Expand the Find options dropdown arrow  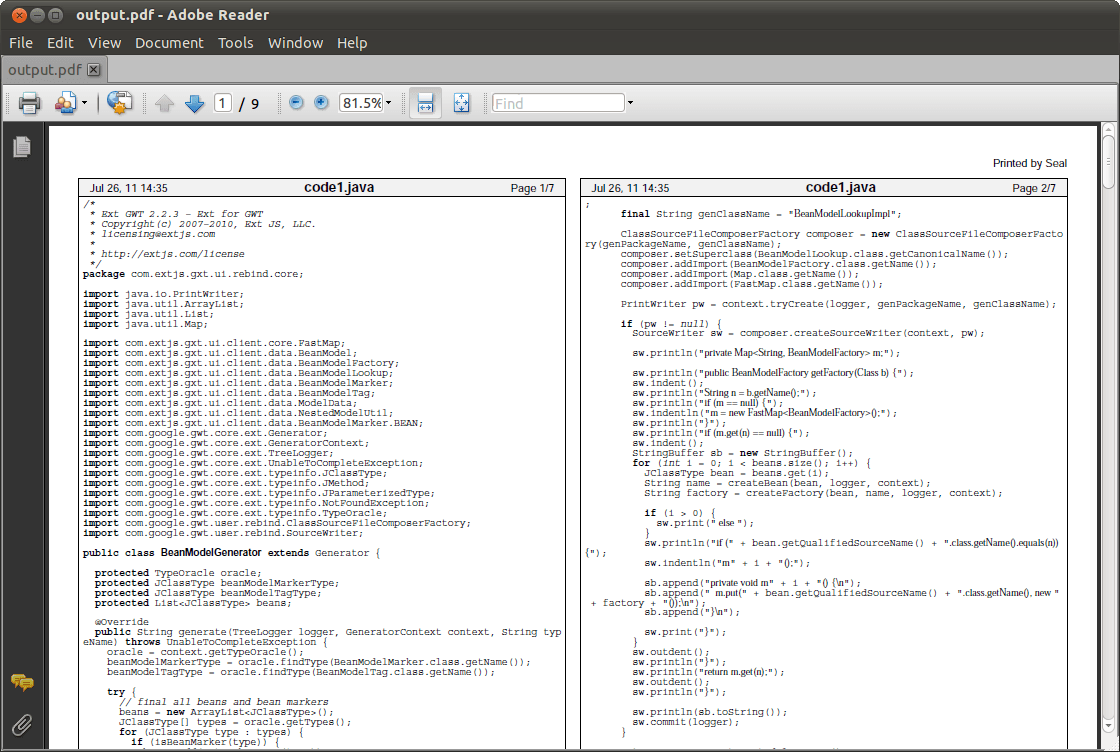coord(630,103)
